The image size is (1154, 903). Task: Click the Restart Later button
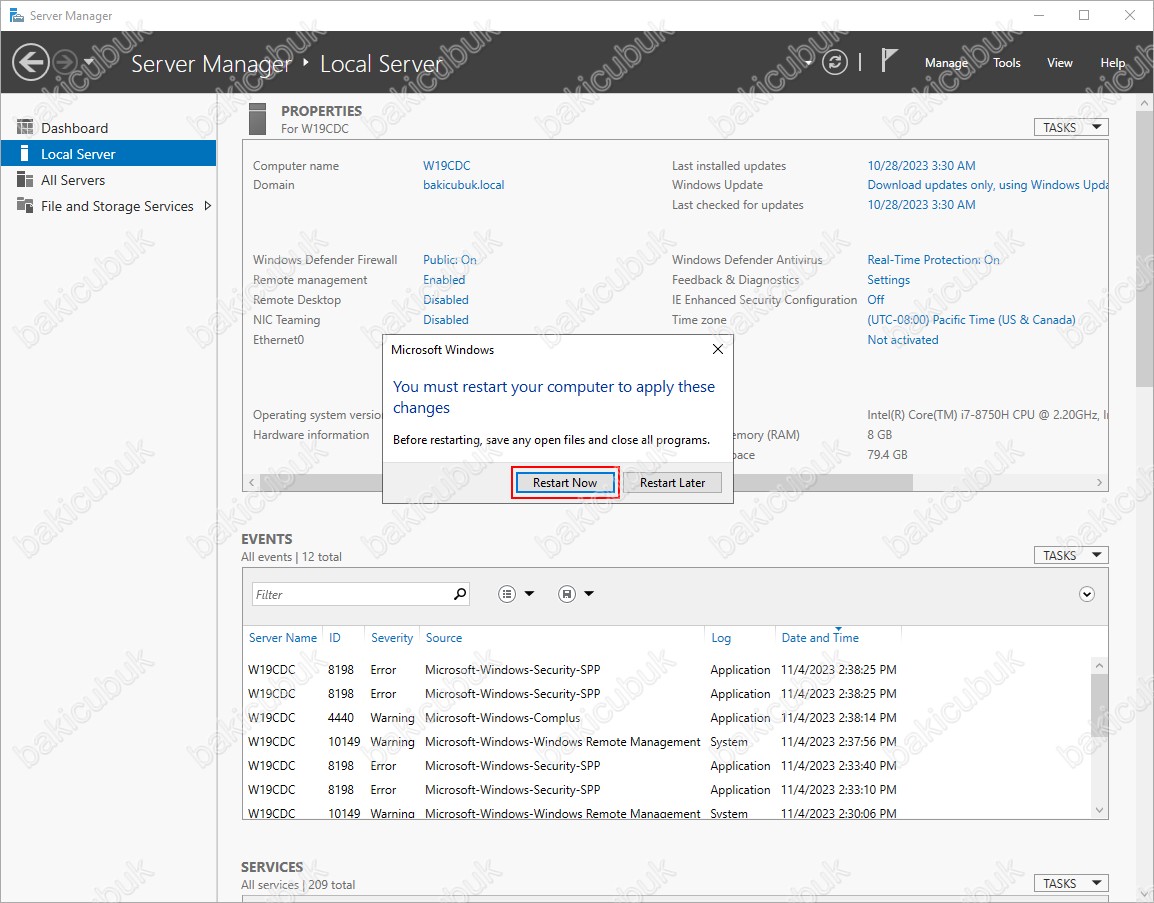point(672,483)
